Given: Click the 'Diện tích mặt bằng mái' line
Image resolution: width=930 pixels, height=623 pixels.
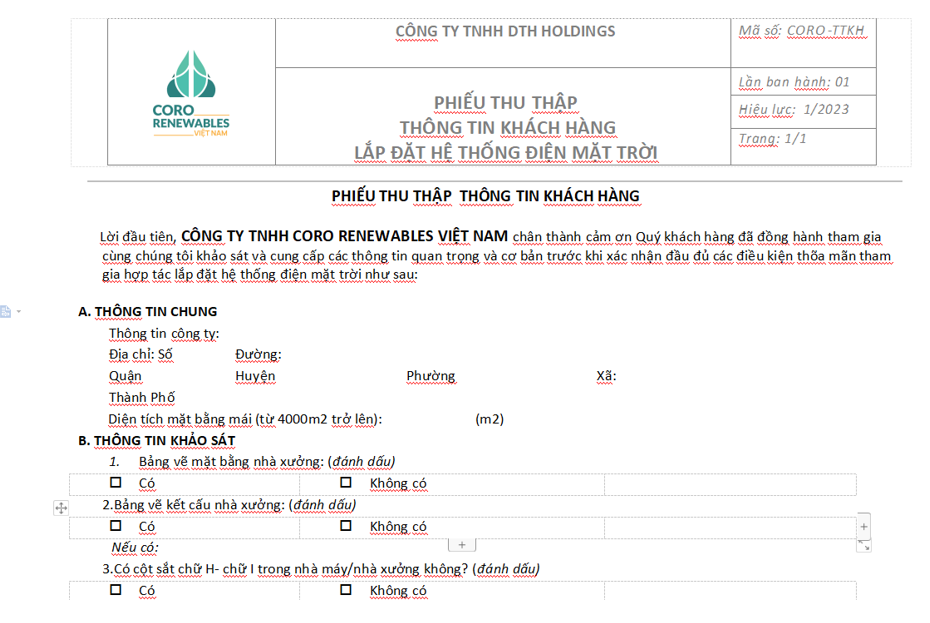Looking at the screenshot, I should pyautogui.click(x=245, y=419).
